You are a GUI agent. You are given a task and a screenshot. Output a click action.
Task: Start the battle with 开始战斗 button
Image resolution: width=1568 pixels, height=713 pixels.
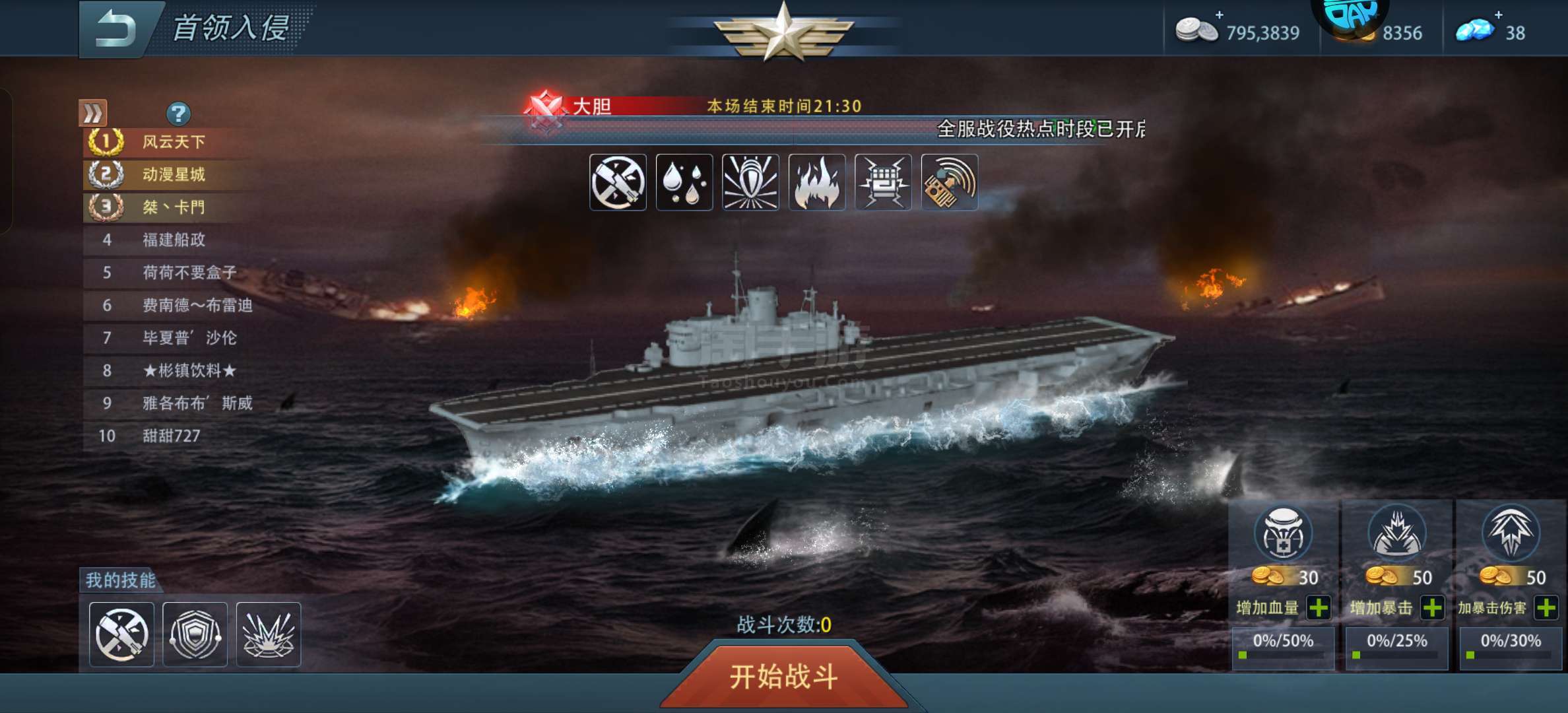(784, 676)
